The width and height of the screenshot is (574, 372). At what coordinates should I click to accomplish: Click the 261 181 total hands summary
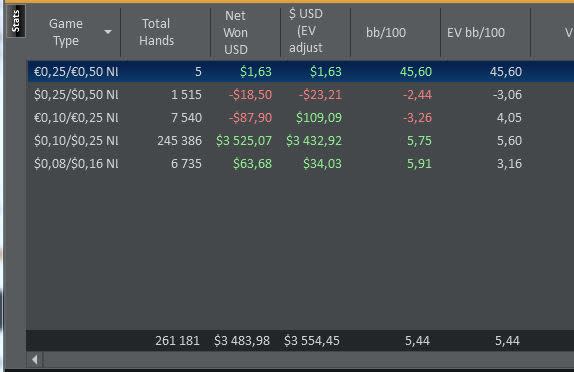pos(178,341)
